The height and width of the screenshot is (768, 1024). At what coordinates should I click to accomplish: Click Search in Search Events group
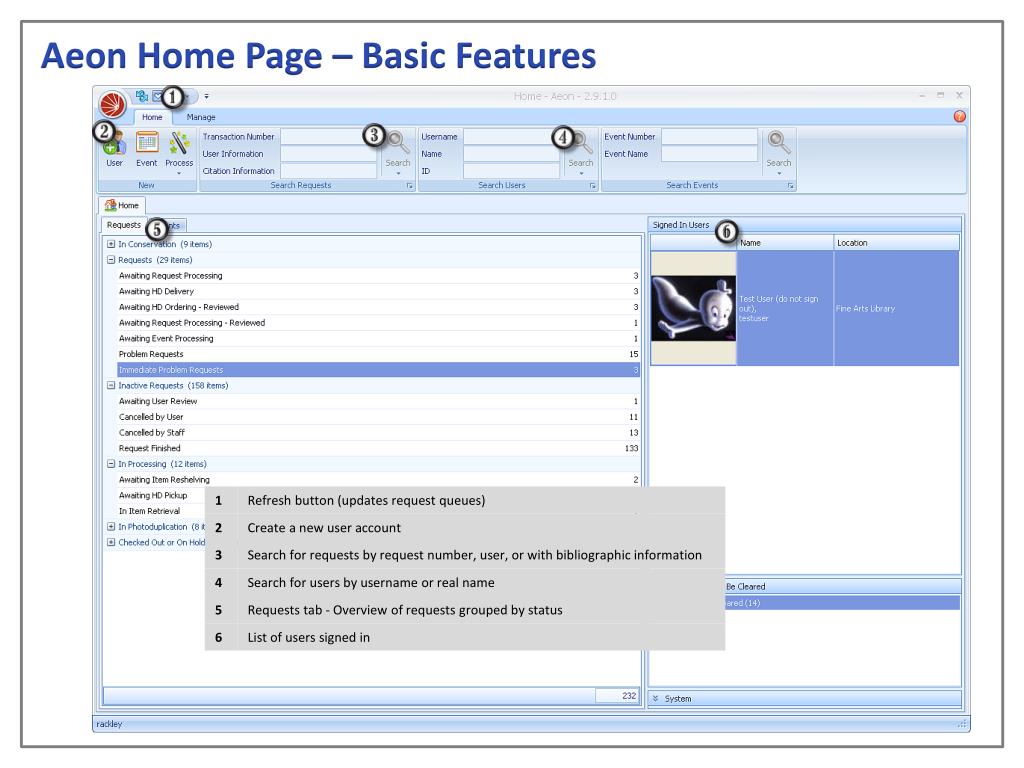click(x=778, y=152)
